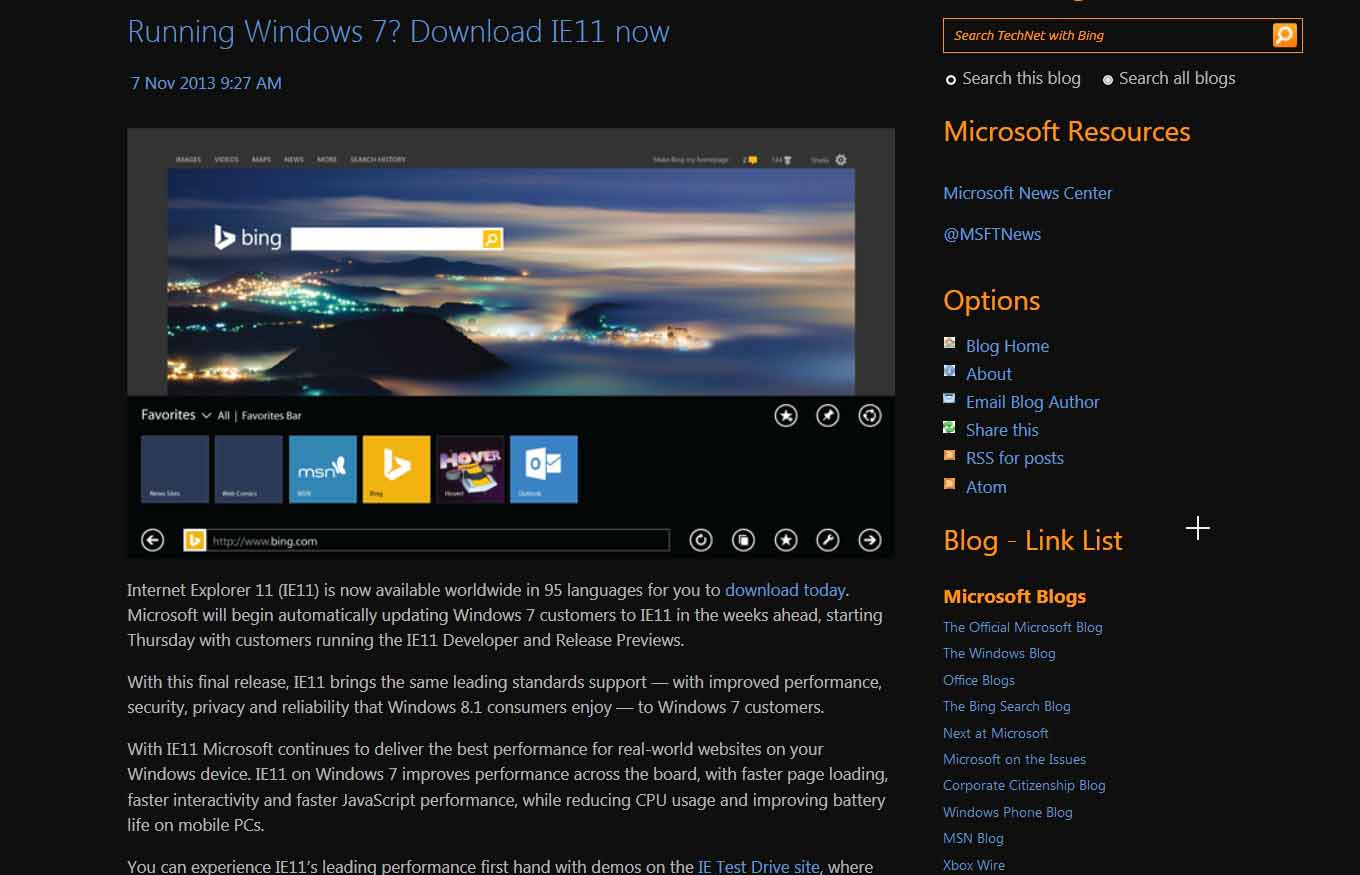
Task: Open the Office Blogs link
Action: pyautogui.click(x=979, y=680)
